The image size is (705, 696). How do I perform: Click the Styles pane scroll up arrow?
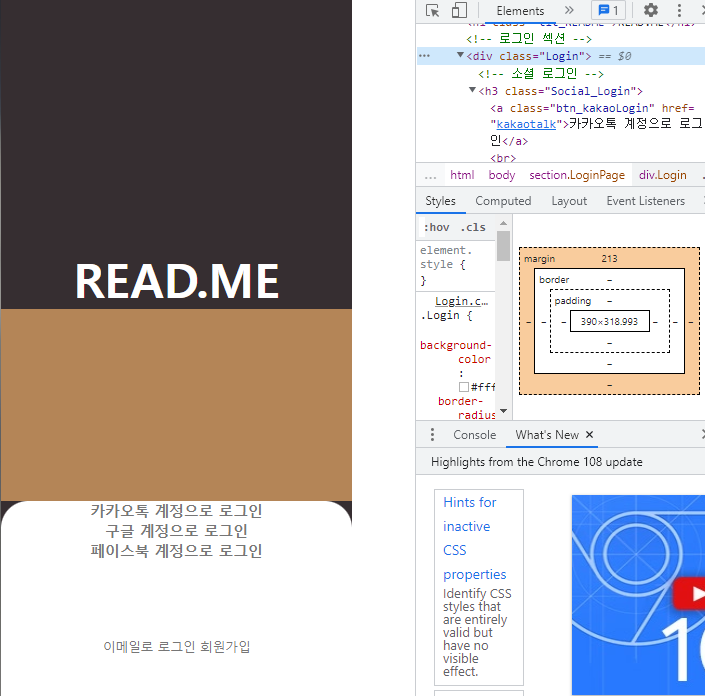click(503, 223)
